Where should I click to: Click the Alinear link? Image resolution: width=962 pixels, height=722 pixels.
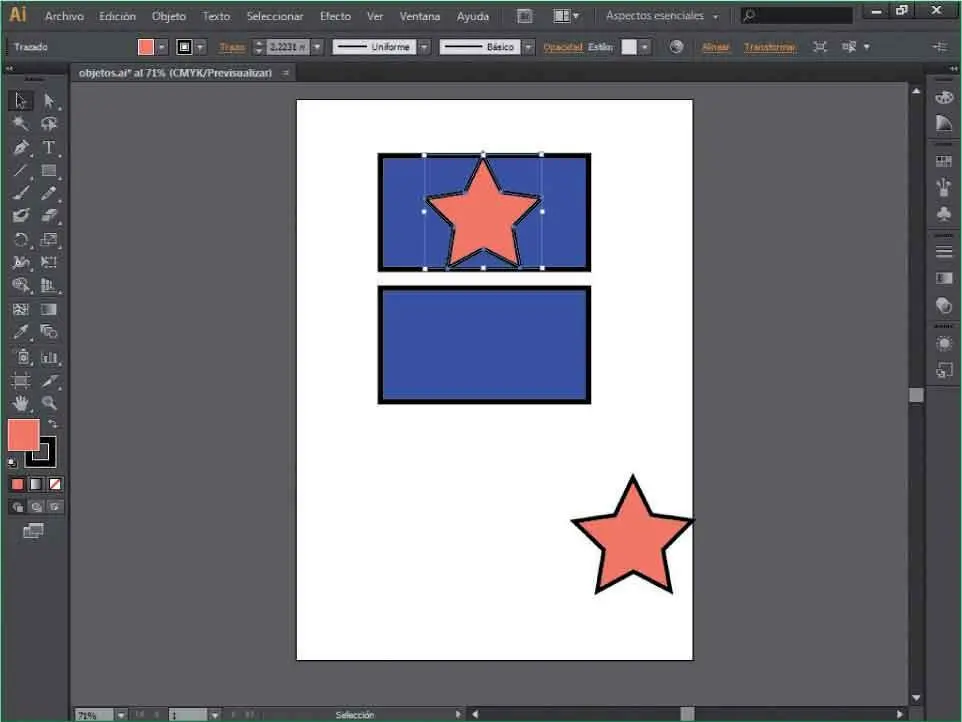coord(715,47)
